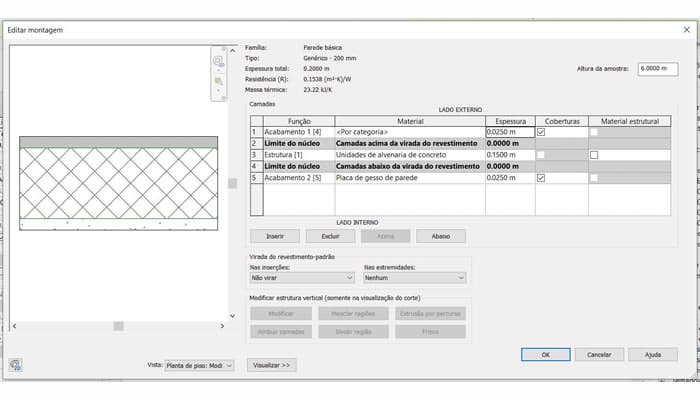Click the zoom icon below navigation wheel
Image resolution: width=700 pixels, height=400 pixels.
click(x=218, y=82)
